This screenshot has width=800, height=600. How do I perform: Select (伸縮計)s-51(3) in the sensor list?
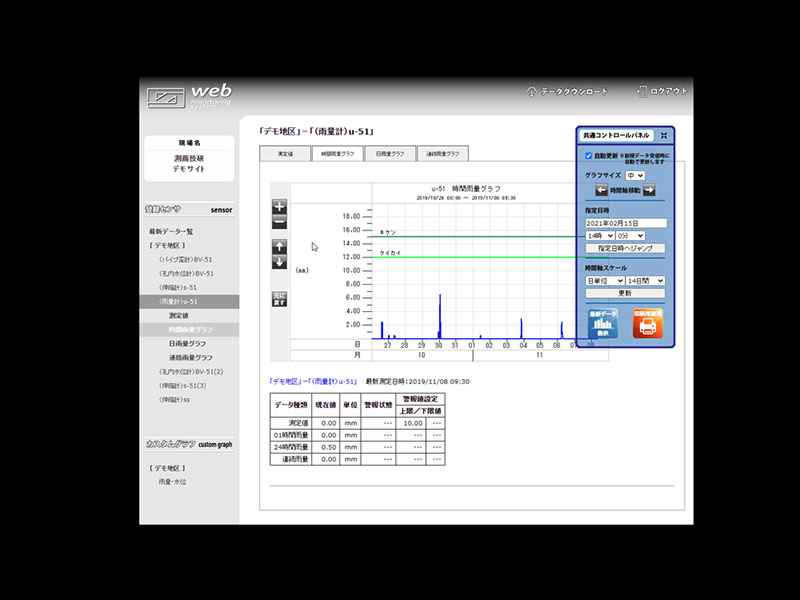(182, 386)
